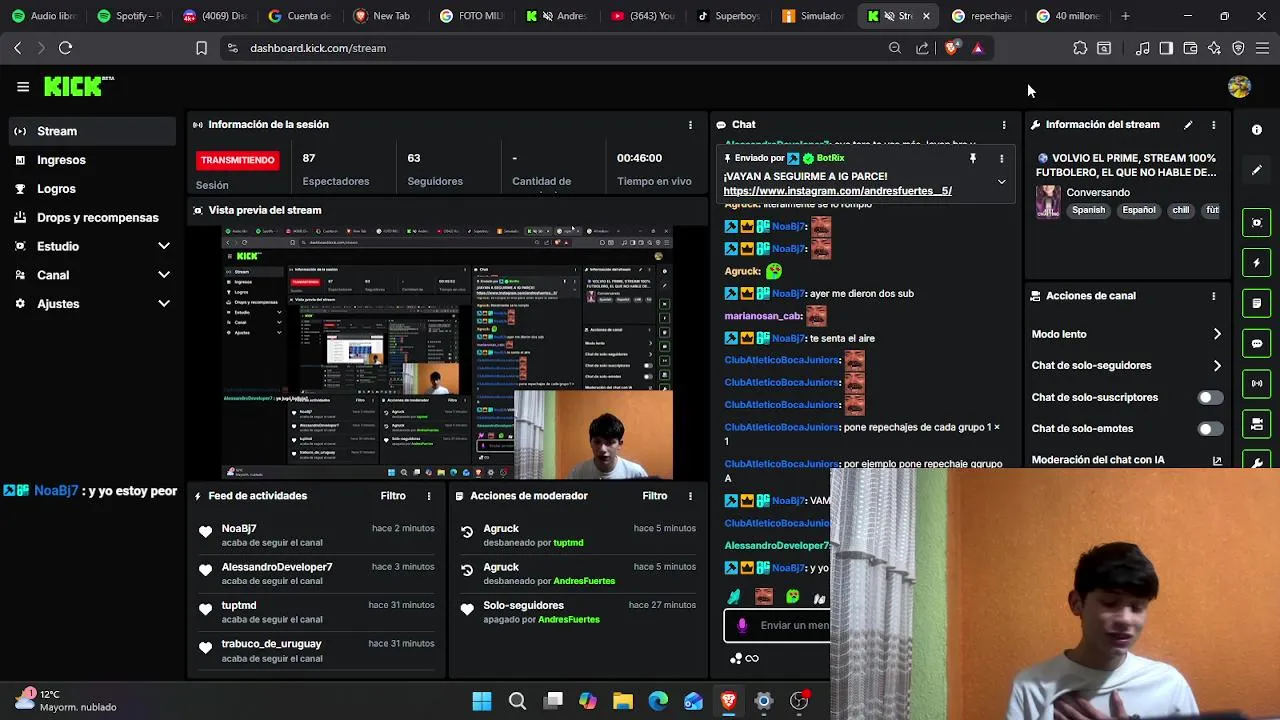The width and height of the screenshot is (1280, 720).
Task: Open Acciones de moderador options menu
Action: pos(690,496)
